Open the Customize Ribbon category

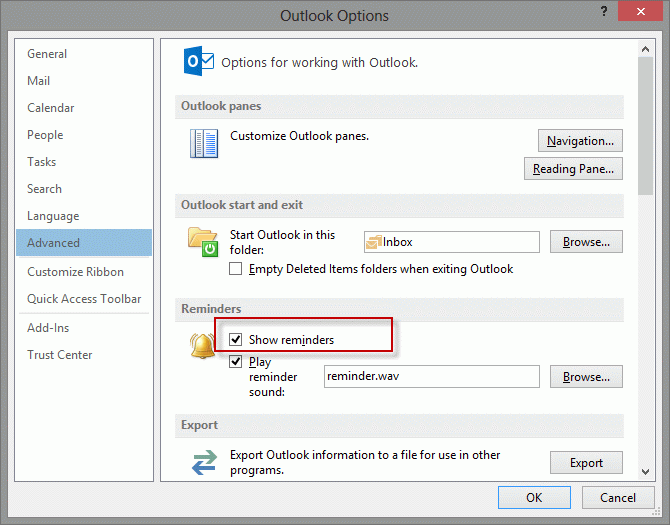[x=84, y=272]
